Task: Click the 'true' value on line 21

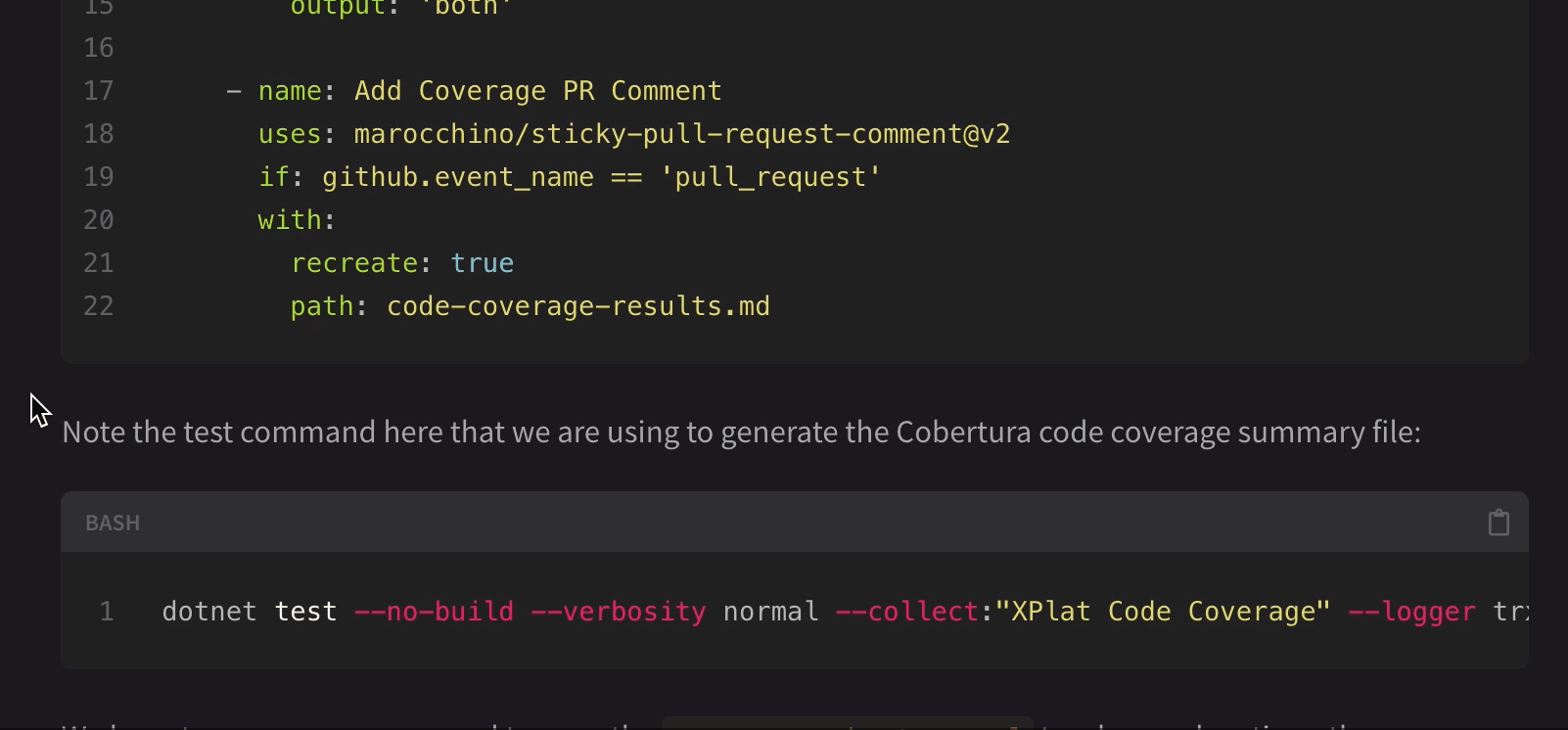Action: click(483, 263)
